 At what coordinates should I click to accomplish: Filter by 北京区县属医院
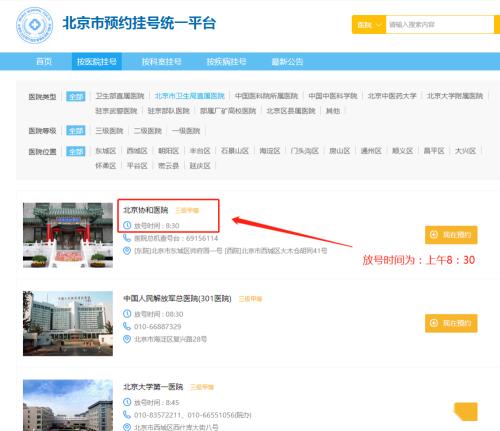(x=291, y=111)
